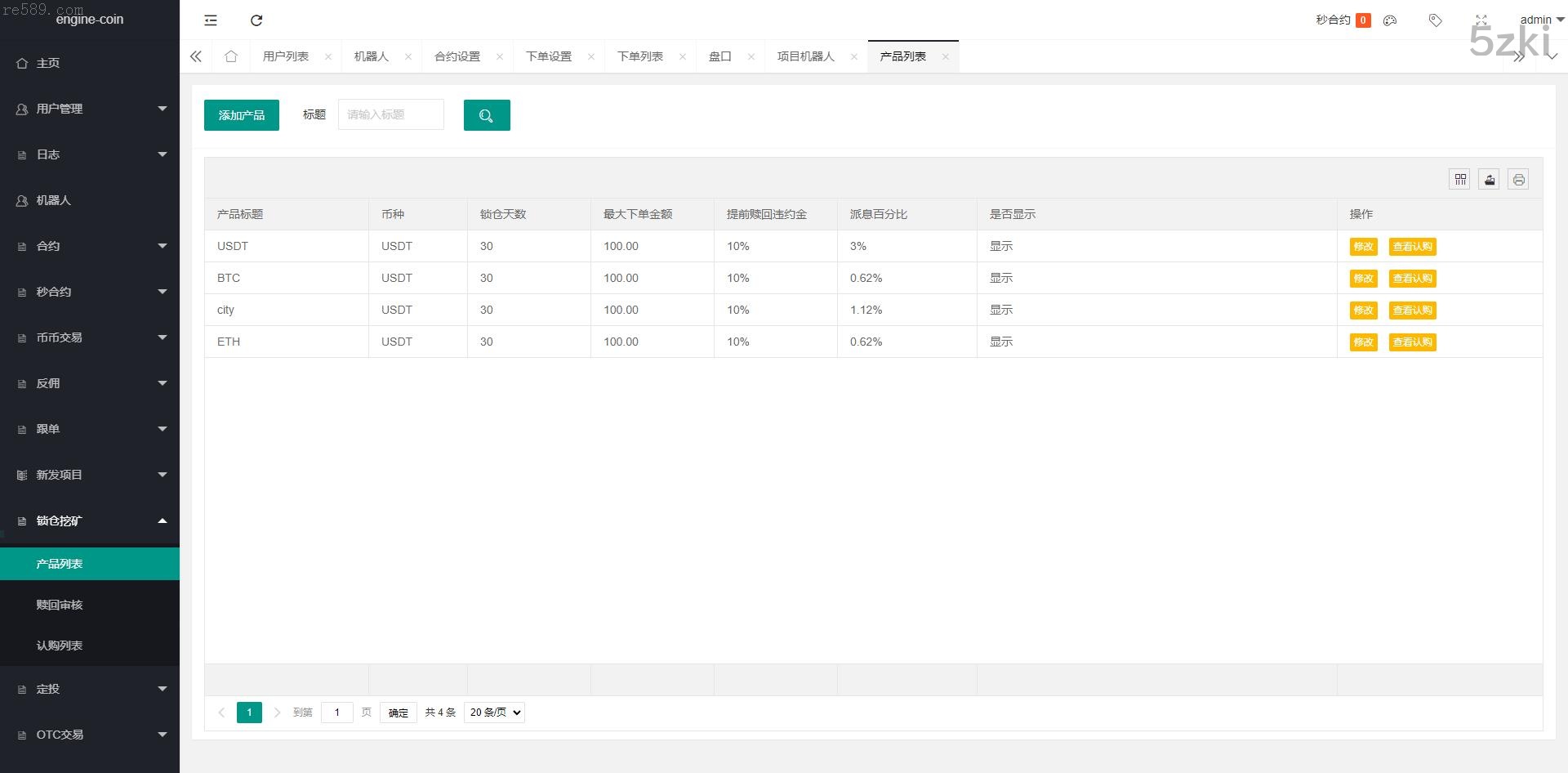Click 查看认购 for the ETH row

tap(1412, 342)
